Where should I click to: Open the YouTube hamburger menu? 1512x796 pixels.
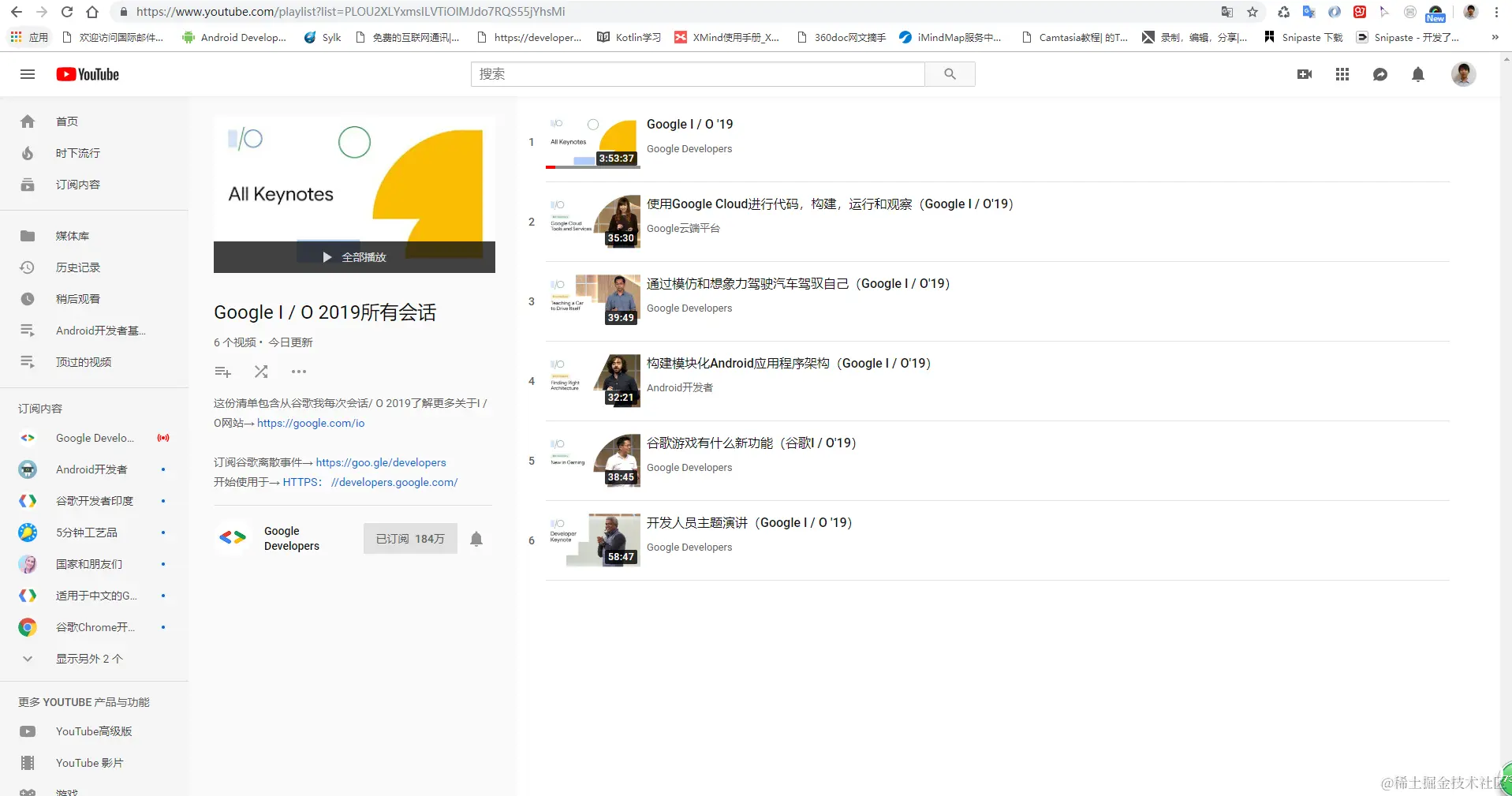27,73
